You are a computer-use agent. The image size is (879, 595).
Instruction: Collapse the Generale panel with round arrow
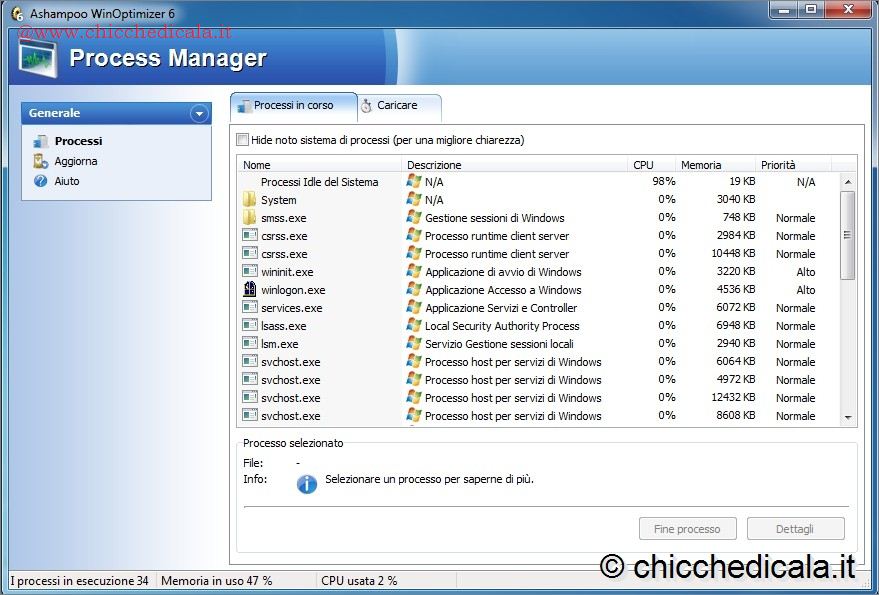[199, 114]
